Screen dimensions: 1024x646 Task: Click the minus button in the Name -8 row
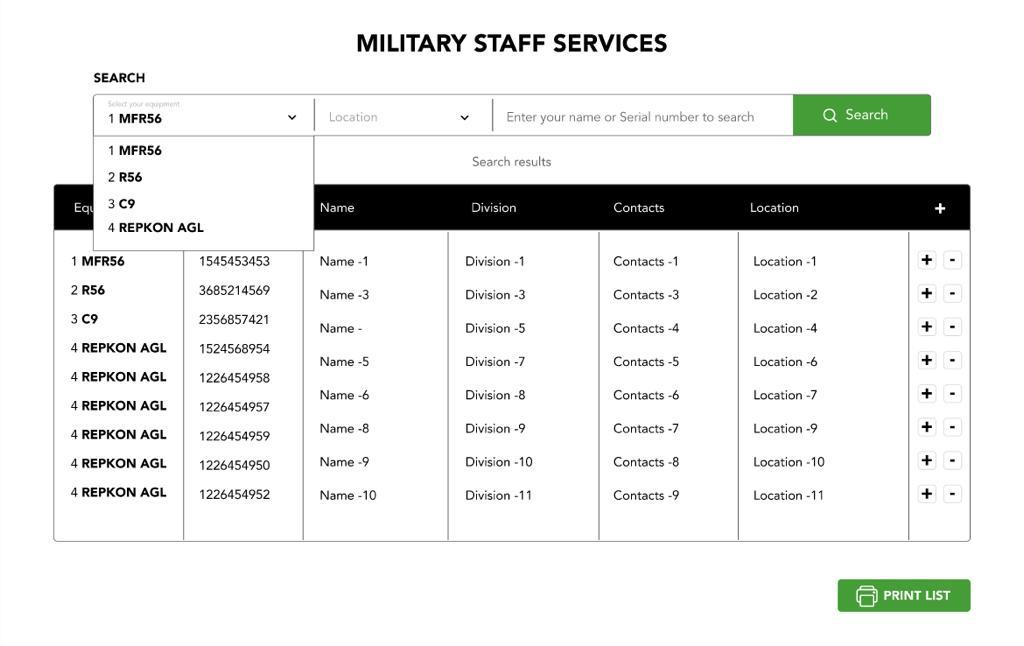pyautogui.click(x=953, y=427)
